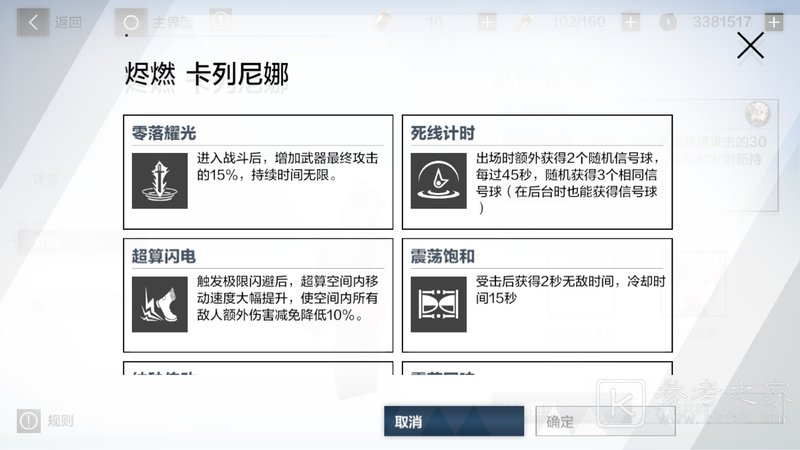
Task: Switch to the 详情 side tab
Action: [46, 180]
